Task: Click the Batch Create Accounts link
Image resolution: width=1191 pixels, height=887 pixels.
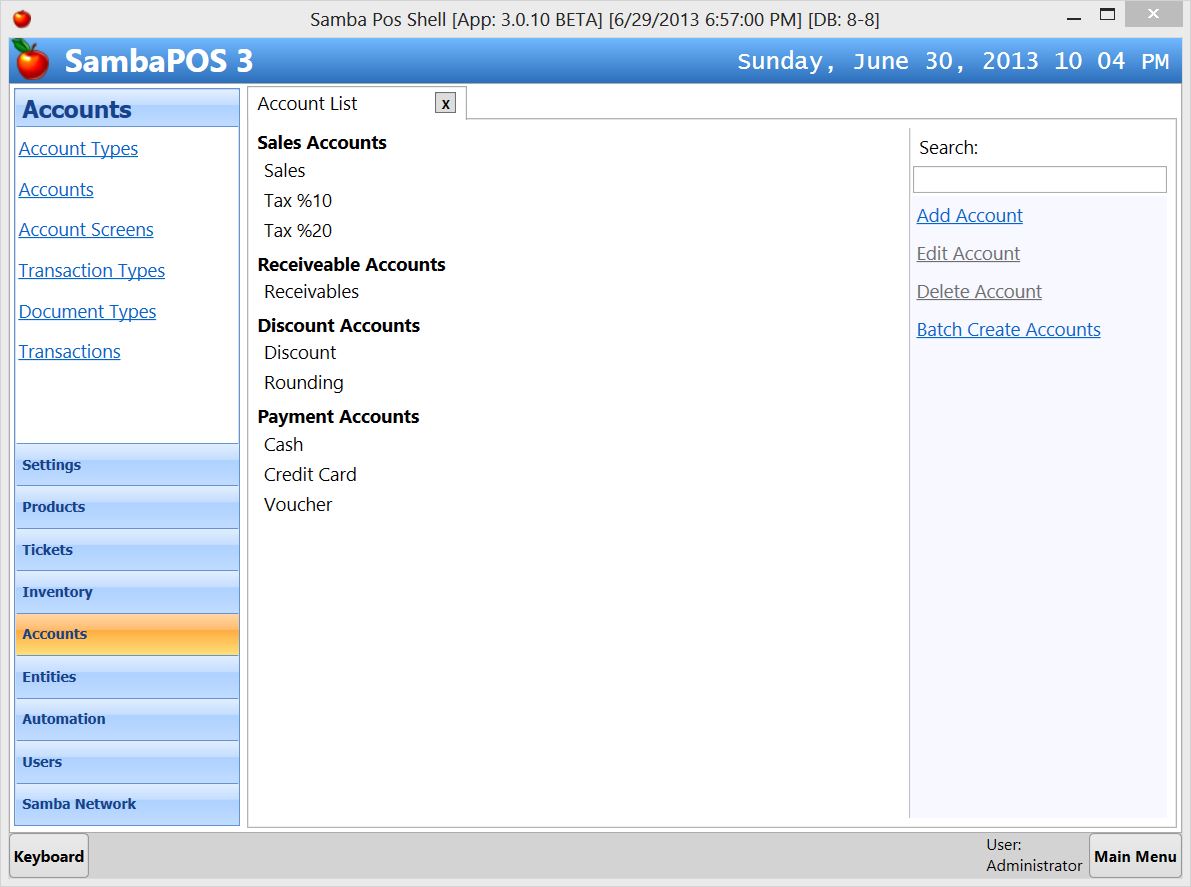Action: (1008, 329)
